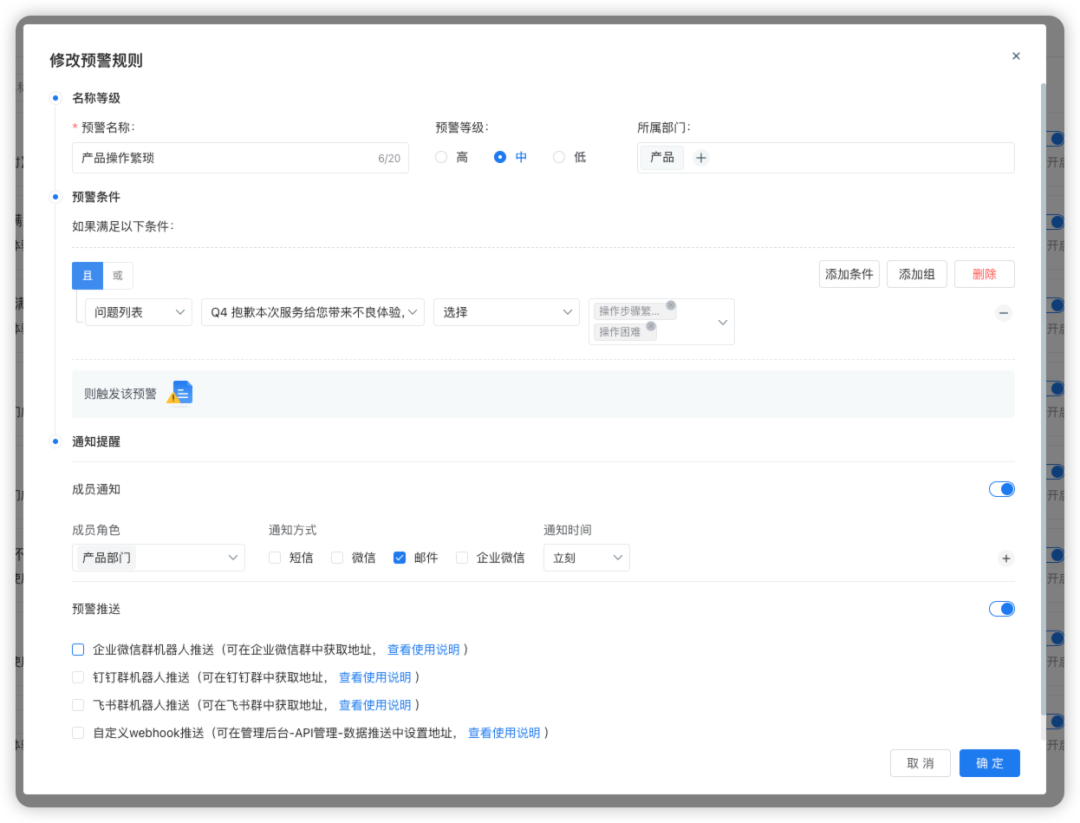Expand the 通知时间 立刻 dropdown
The image size is (1080, 823).
586,558
